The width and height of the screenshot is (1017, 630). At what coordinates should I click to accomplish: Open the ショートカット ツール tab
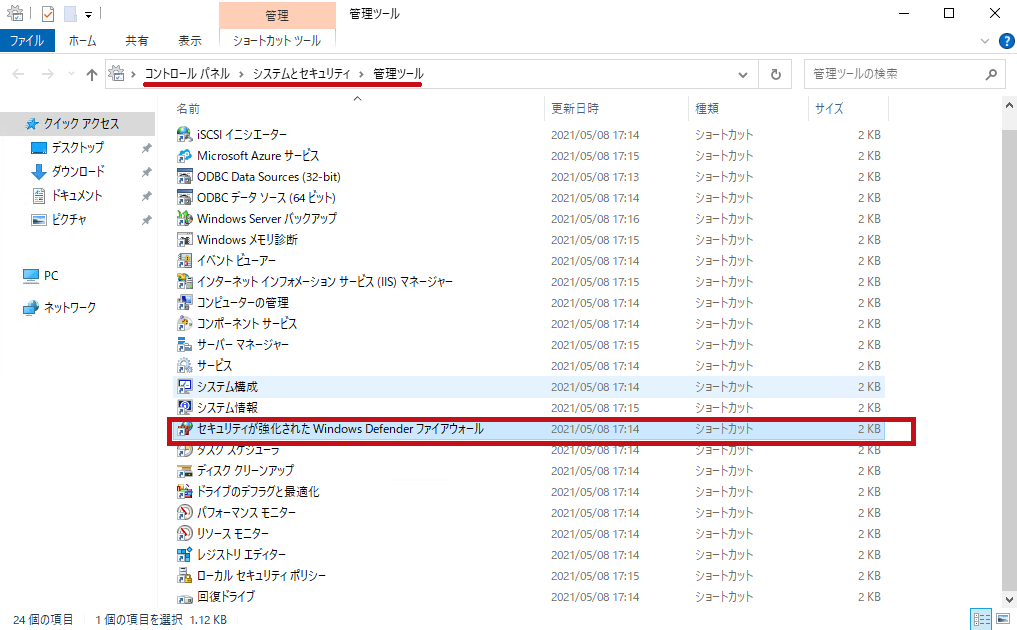277,41
